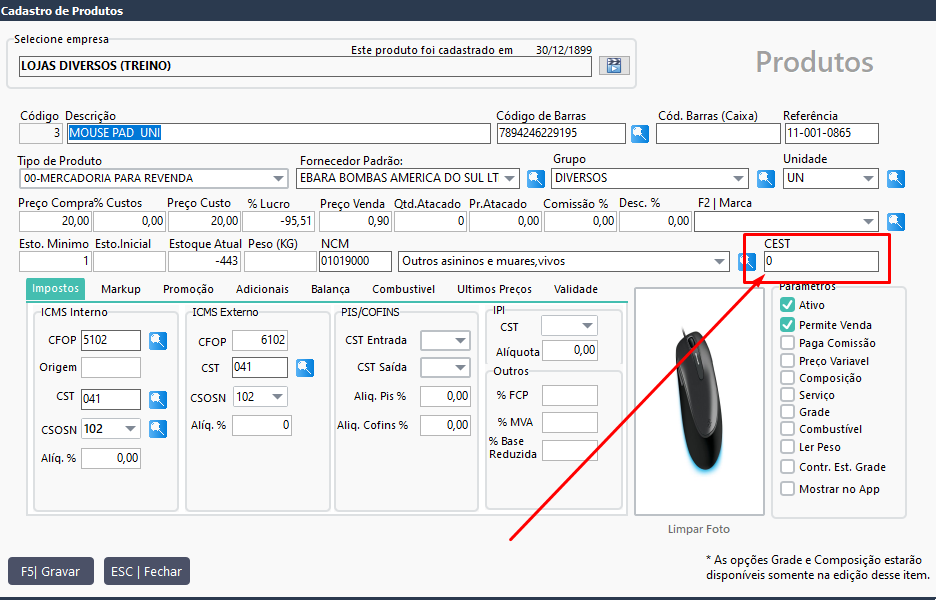Open the Promoção tab
This screenshot has width=936, height=600.
tap(188, 290)
